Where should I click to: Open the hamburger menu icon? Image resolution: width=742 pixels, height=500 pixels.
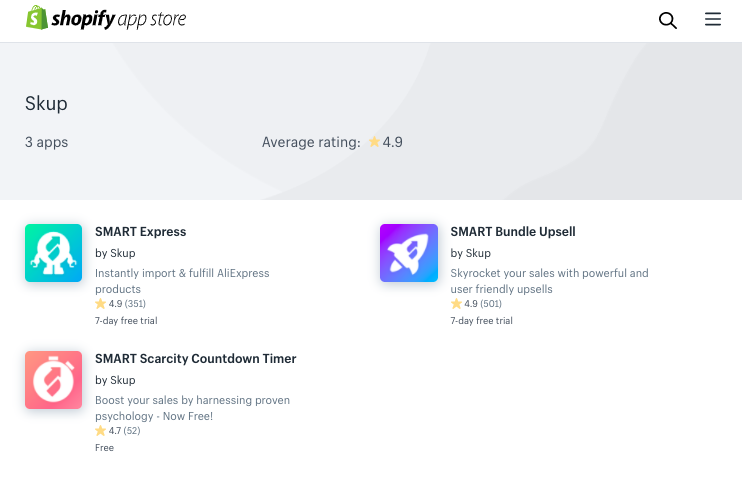click(x=713, y=19)
